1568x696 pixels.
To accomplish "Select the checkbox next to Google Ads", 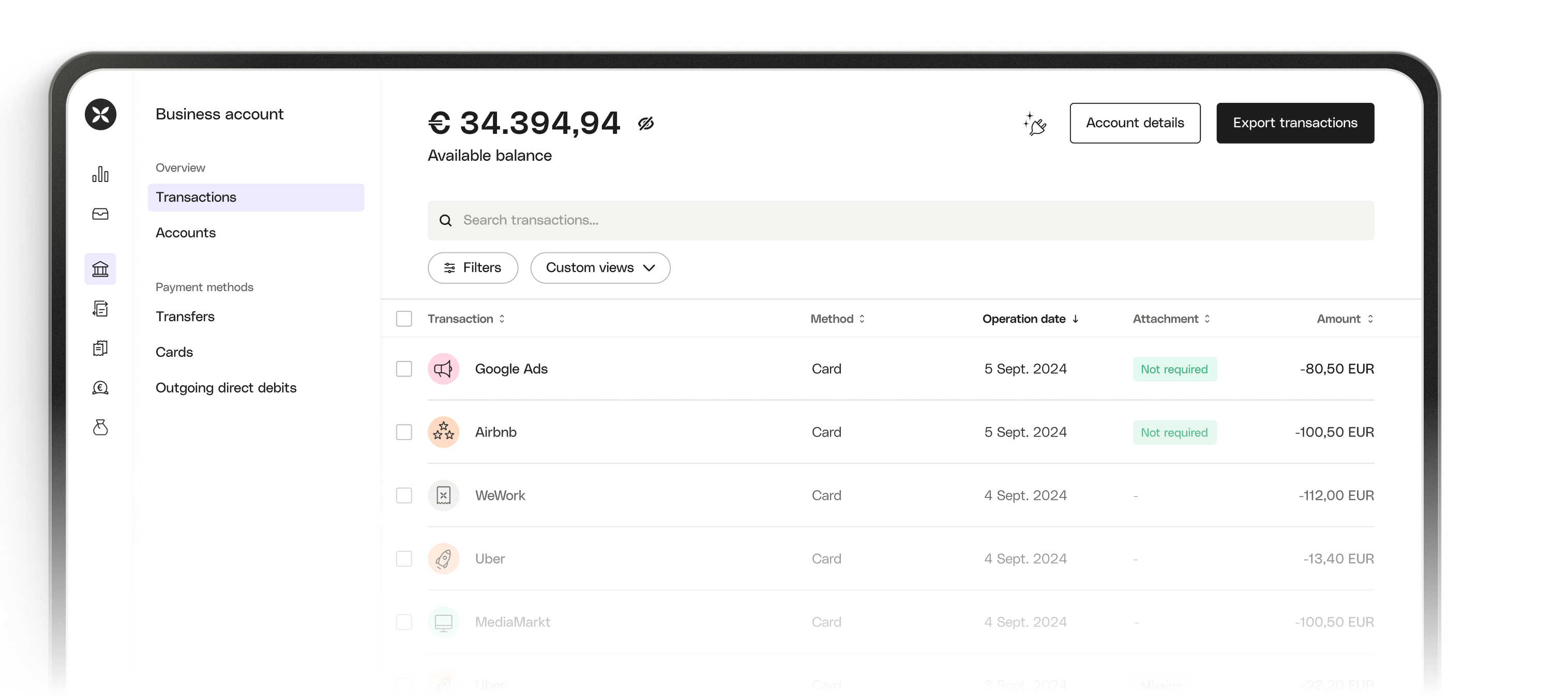I will (x=404, y=368).
